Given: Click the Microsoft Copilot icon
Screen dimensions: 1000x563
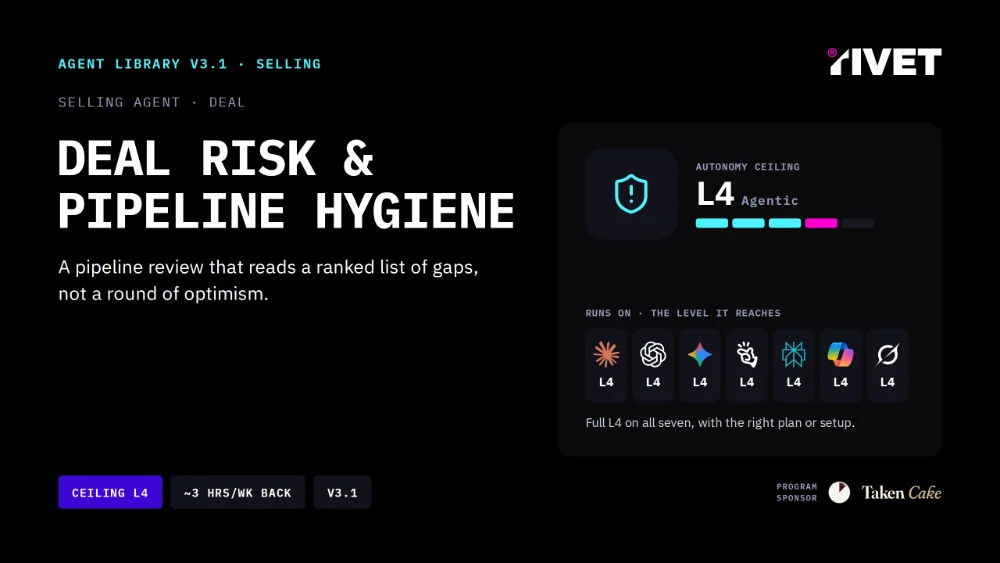Looking at the screenshot, I should tap(841, 354).
